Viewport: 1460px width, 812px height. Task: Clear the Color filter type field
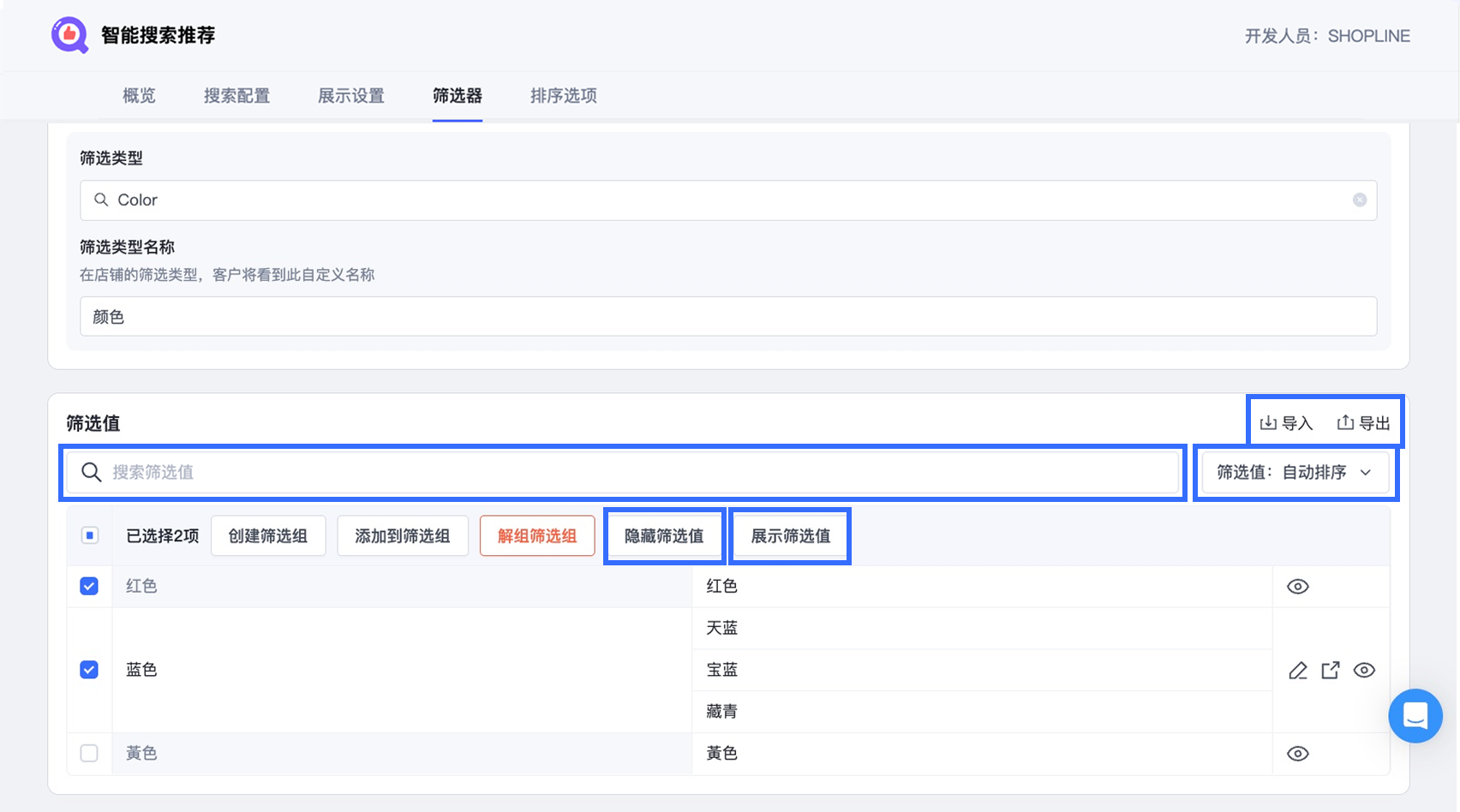[1360, 200]
